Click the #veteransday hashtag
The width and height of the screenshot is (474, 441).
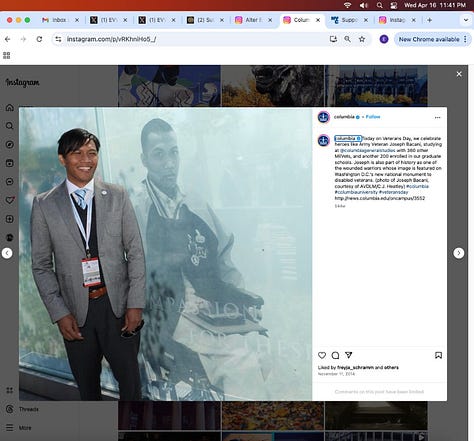pos(393,192)
